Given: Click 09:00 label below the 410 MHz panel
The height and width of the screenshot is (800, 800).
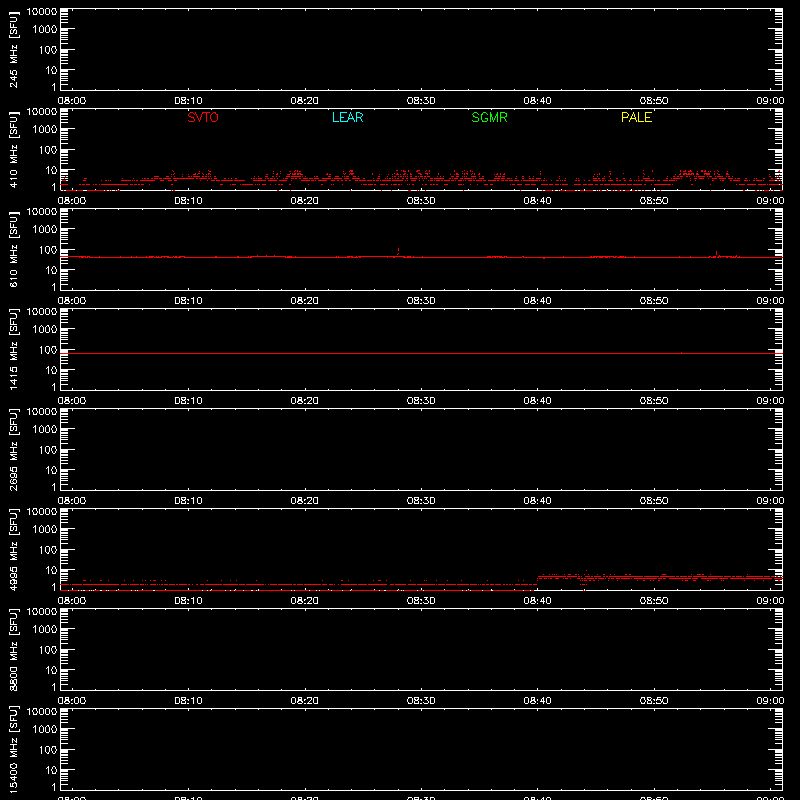Looking at the screenshot, I should [770, 201].
